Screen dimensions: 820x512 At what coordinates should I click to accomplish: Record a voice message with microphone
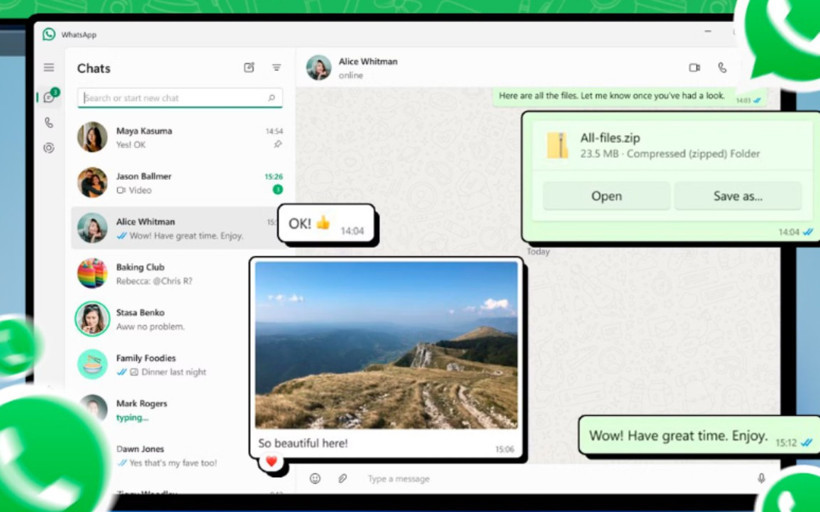761,478
